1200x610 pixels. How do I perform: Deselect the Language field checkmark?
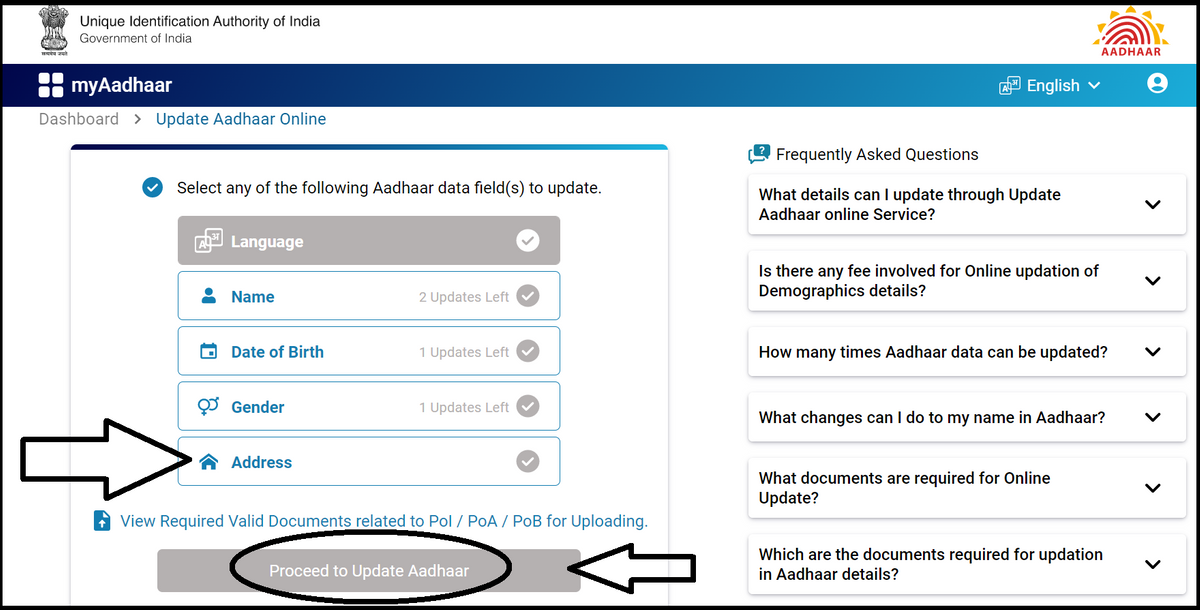click(x=528, y=240)
